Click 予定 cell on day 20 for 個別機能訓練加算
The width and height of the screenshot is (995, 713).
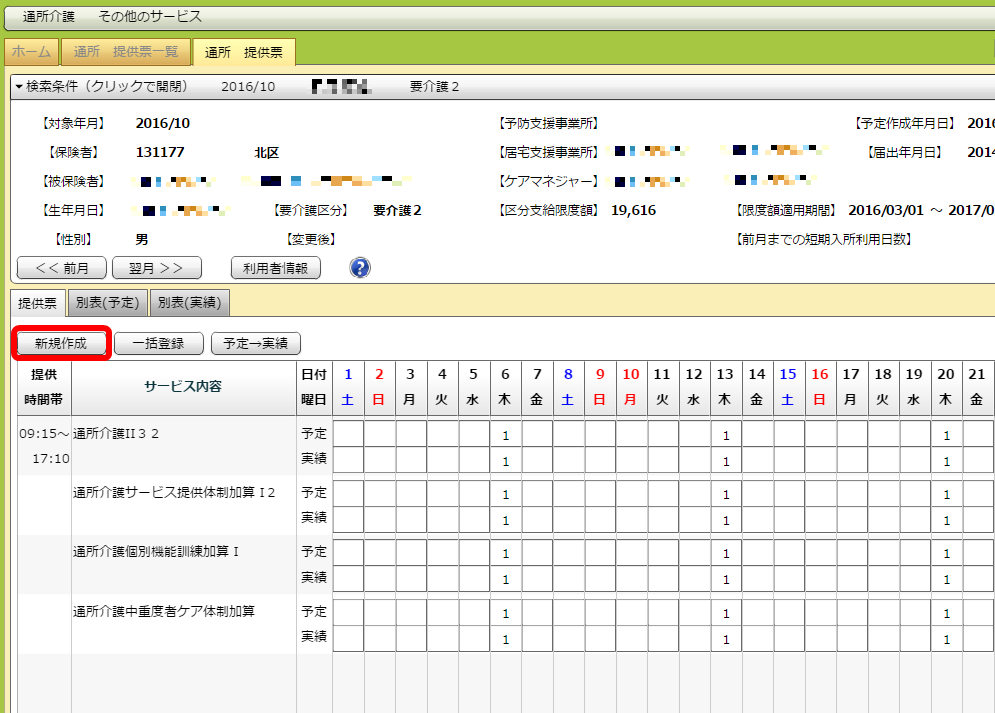click(x=946, y=553)
